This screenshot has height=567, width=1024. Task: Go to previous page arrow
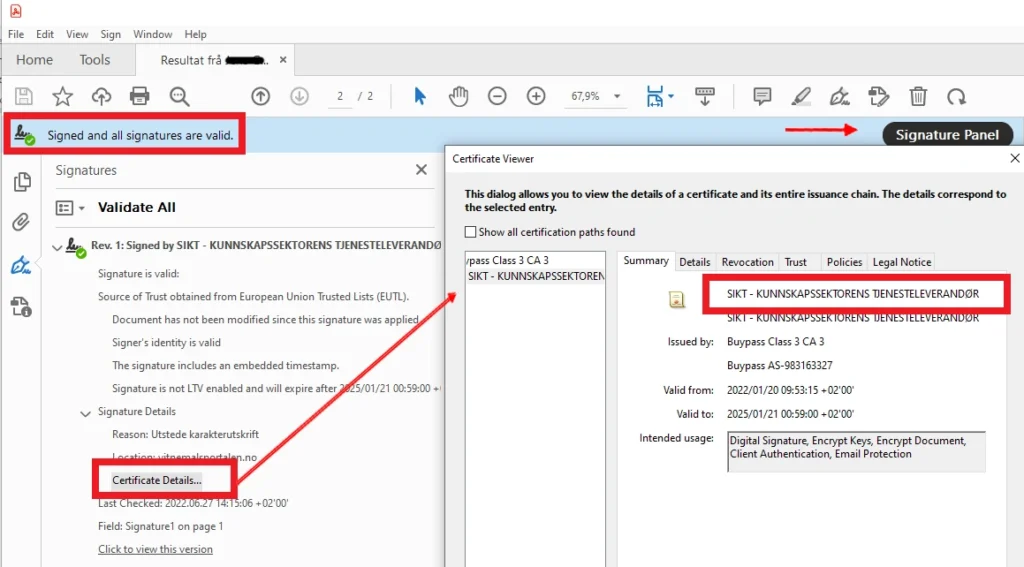261,97
